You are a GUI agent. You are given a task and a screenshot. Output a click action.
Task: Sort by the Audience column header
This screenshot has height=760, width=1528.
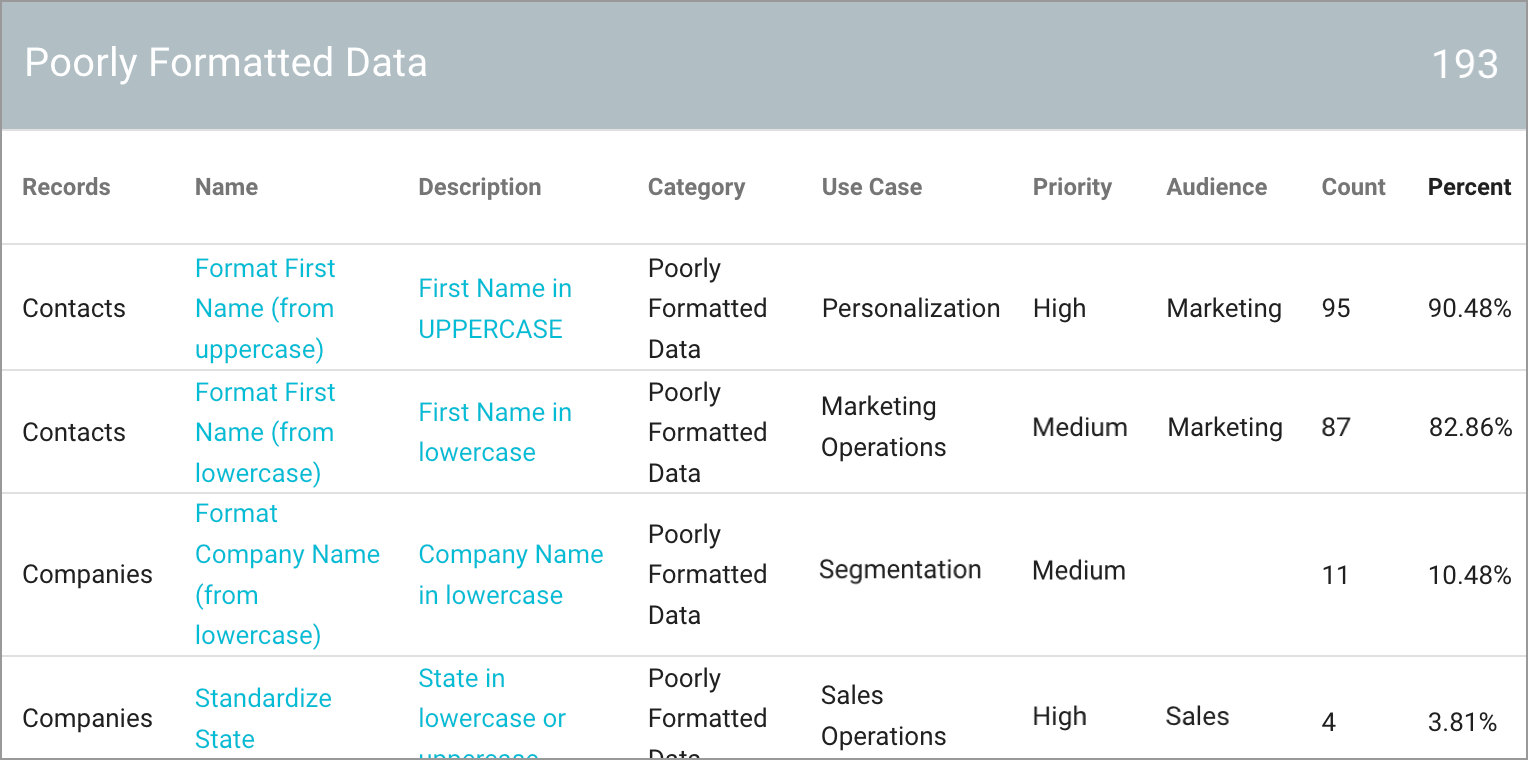pyautogui.click(x=1216, y=187)
